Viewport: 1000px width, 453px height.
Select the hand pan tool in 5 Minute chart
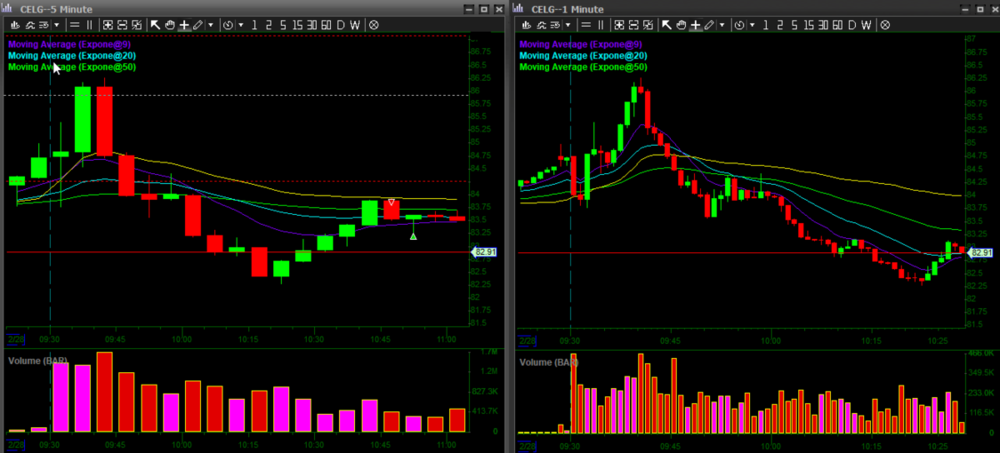(x=169, y=24)
